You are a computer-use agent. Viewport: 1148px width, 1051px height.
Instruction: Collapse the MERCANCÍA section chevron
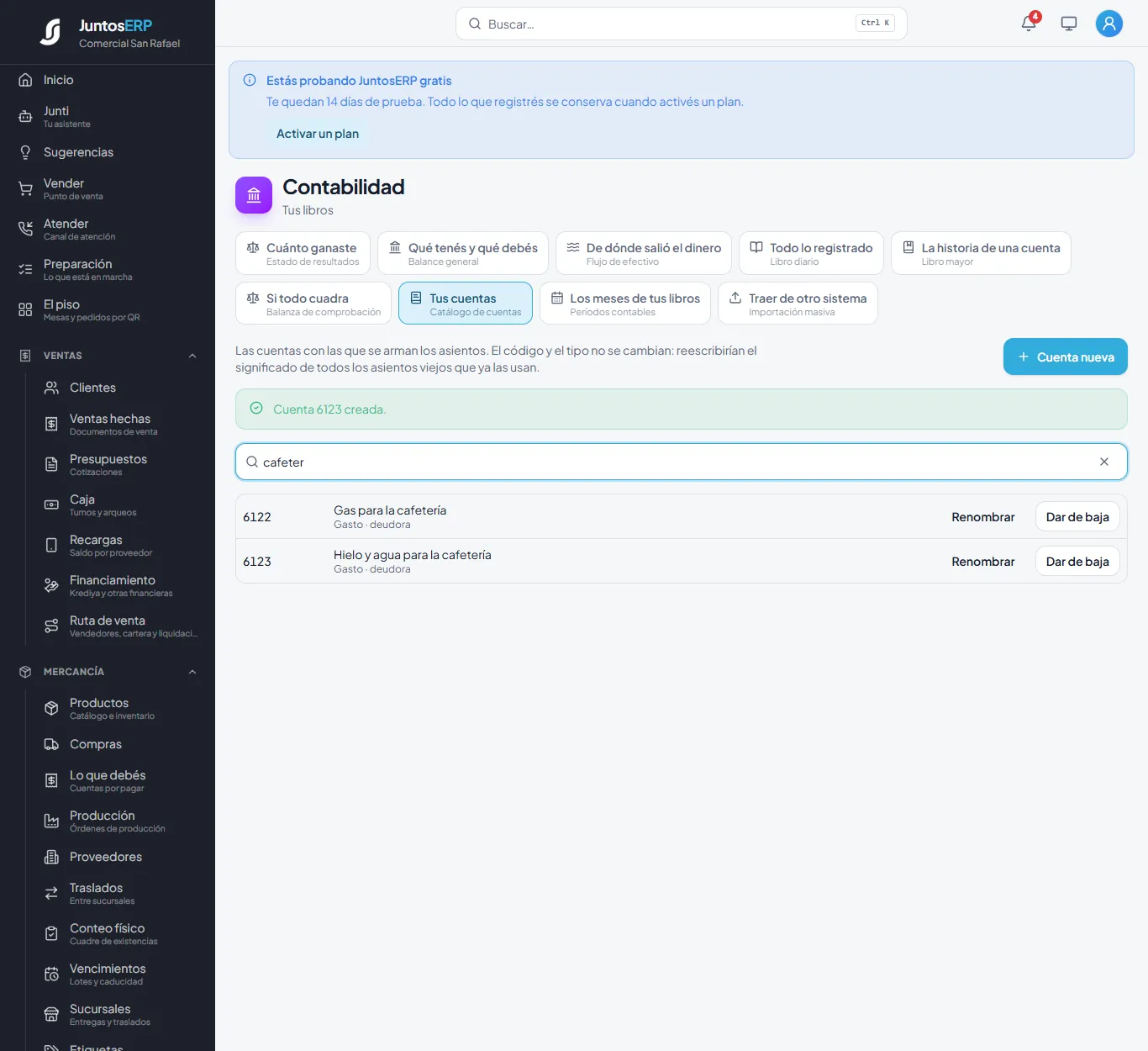pos(192,672)
